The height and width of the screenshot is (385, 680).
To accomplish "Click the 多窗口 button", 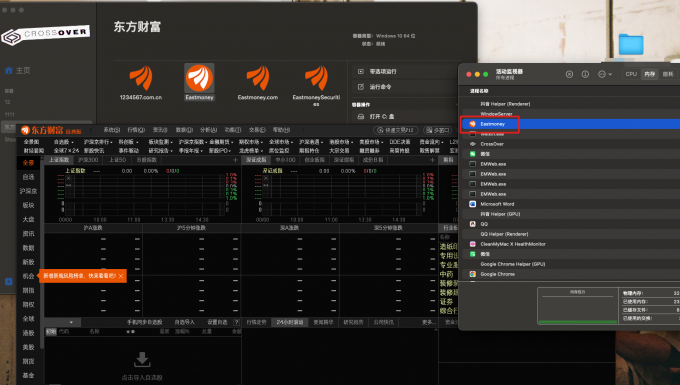I will 437,130.
